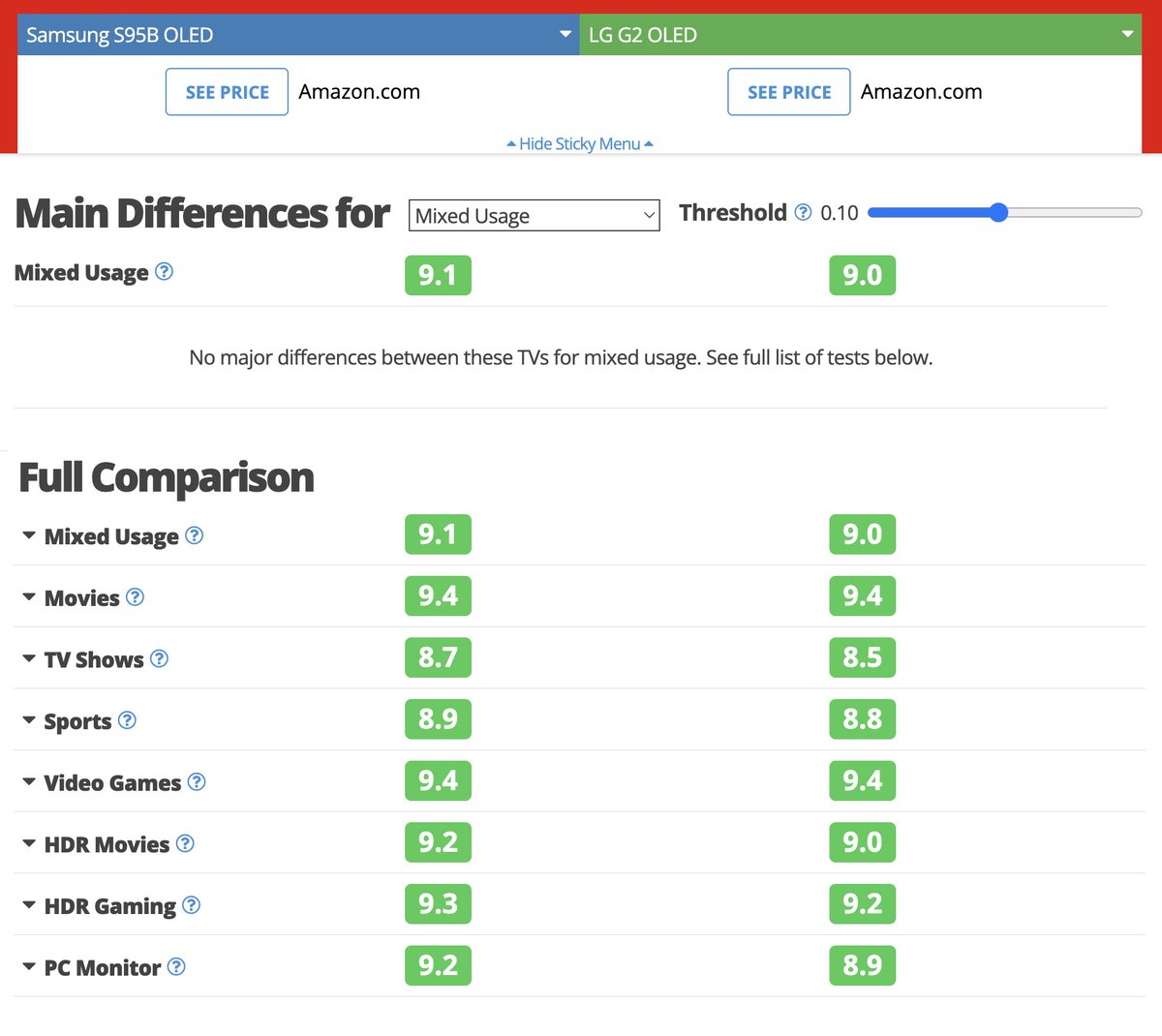Expand the Movies comparison row

(x=29, y=597)
